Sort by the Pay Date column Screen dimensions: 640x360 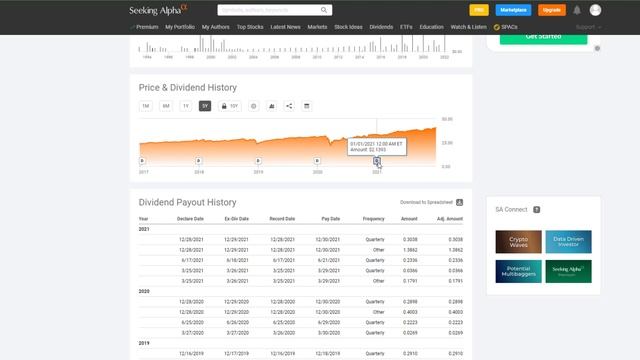point(331,219)
